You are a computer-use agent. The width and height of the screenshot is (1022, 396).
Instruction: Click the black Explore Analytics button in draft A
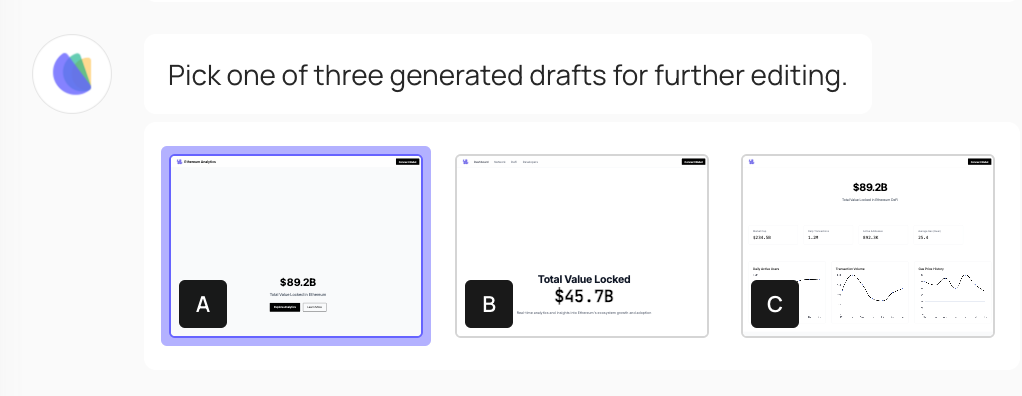(x=285, y=307)
